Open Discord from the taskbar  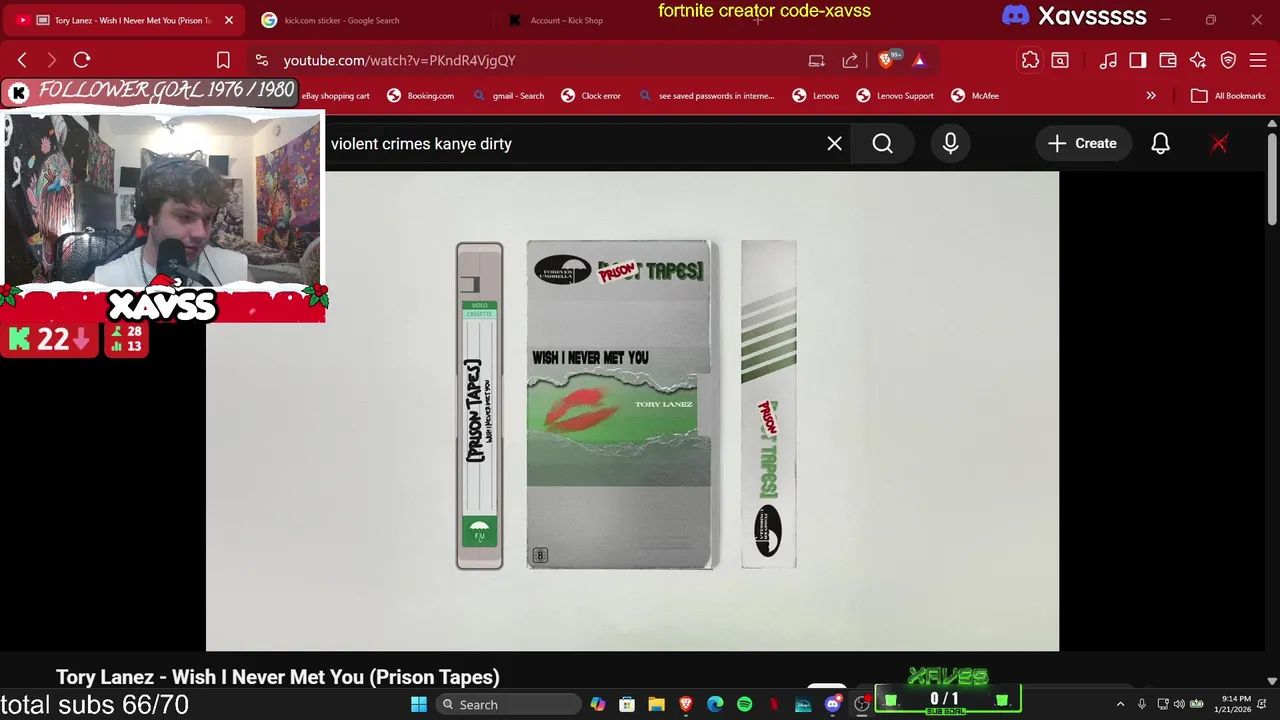(832, 704)
